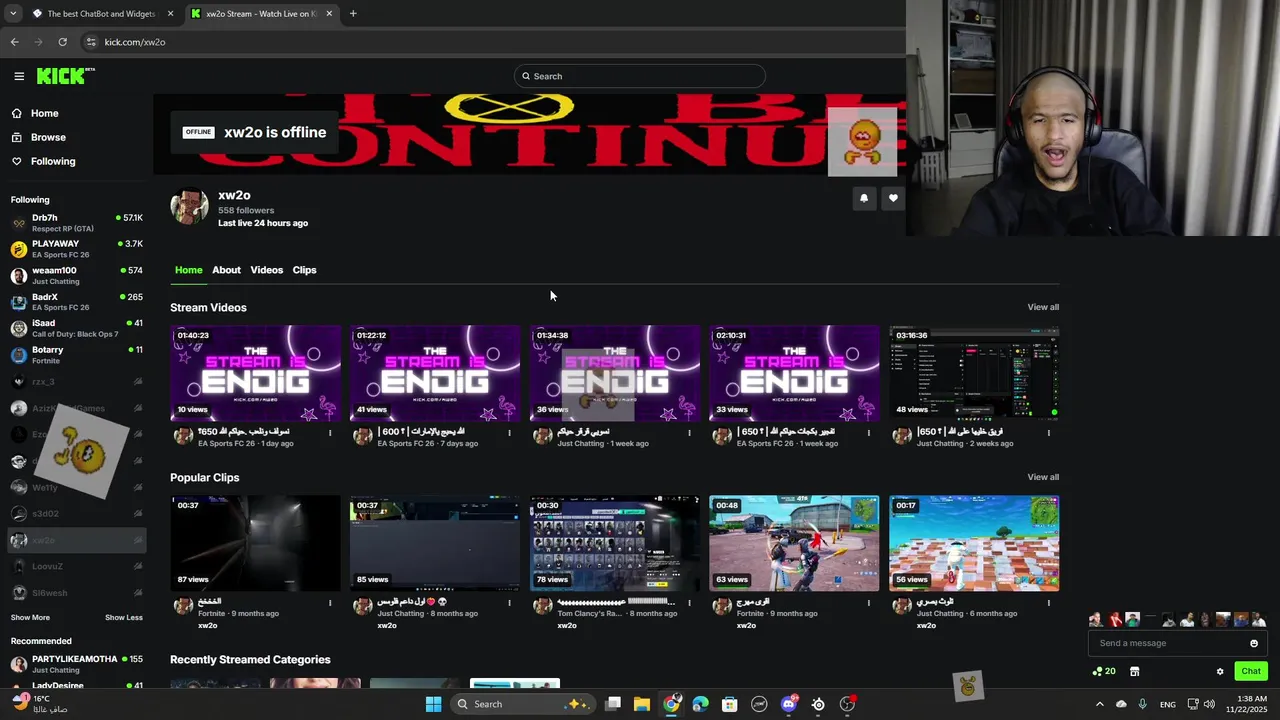Open the browser tab search dropdown
This screenshot has width=1280, height=720.
[13, 14]
